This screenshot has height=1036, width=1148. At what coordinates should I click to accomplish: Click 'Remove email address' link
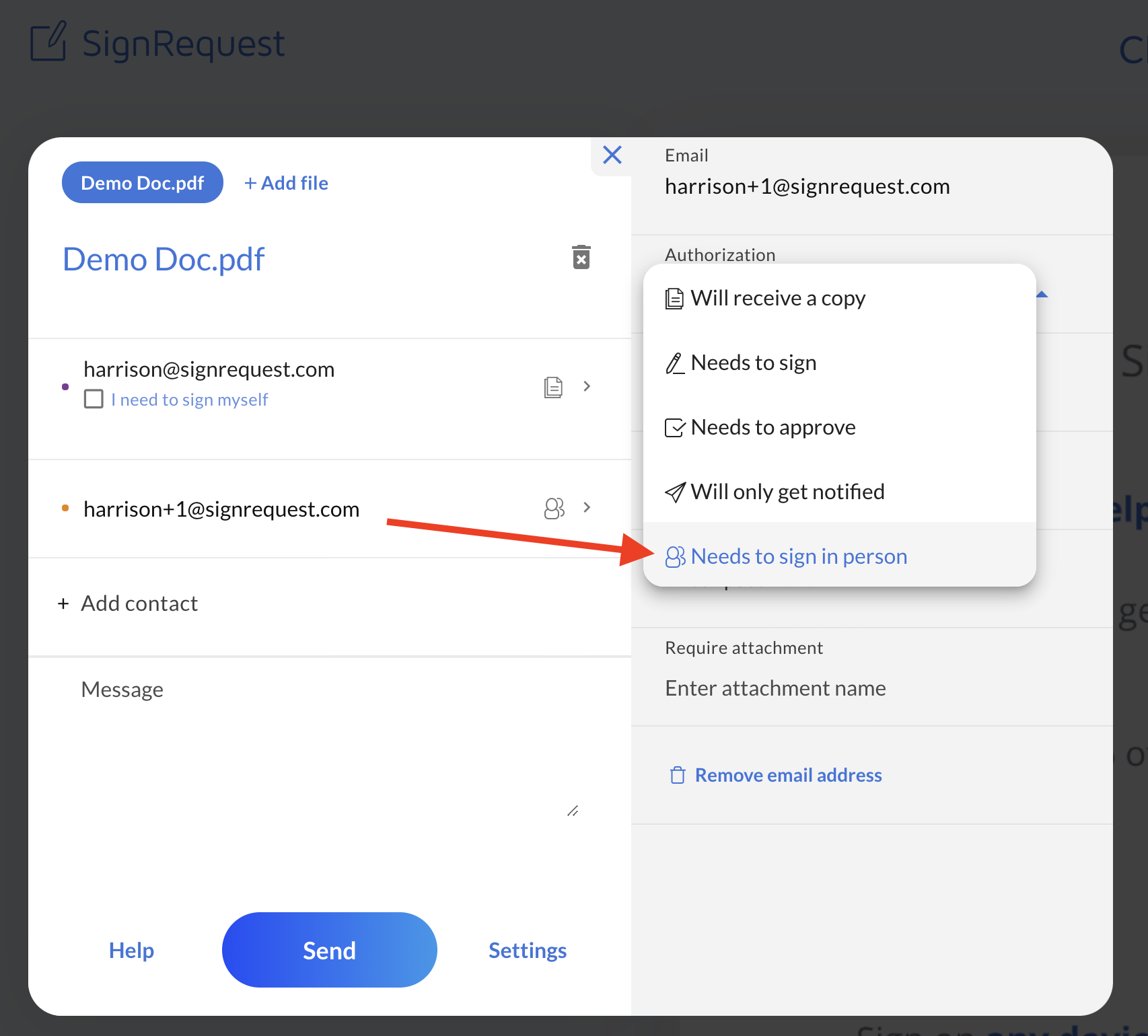tap(788, 775)
